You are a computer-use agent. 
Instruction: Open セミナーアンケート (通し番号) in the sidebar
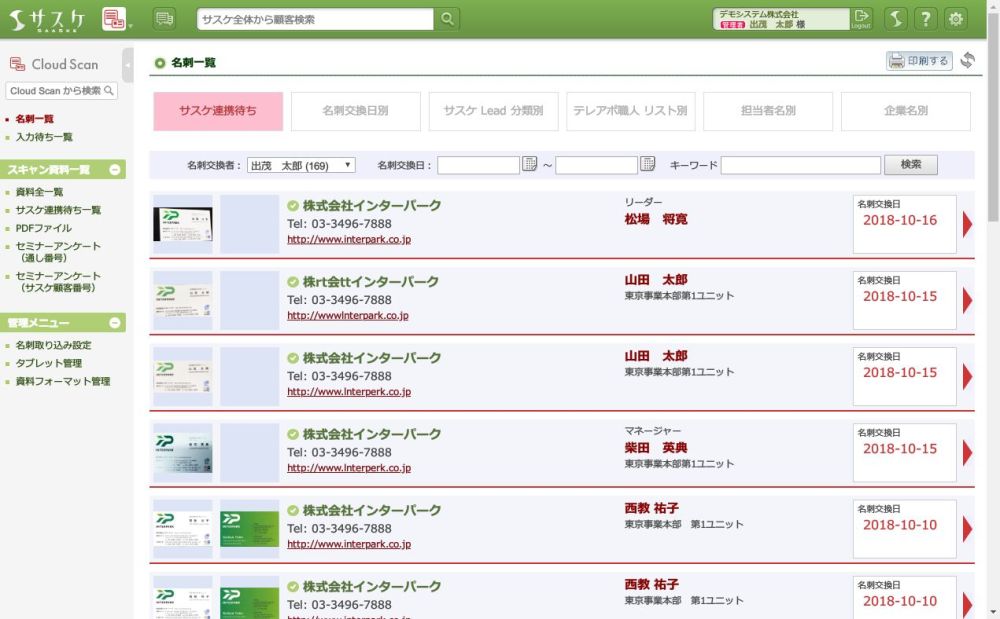[x=58, y=252]
